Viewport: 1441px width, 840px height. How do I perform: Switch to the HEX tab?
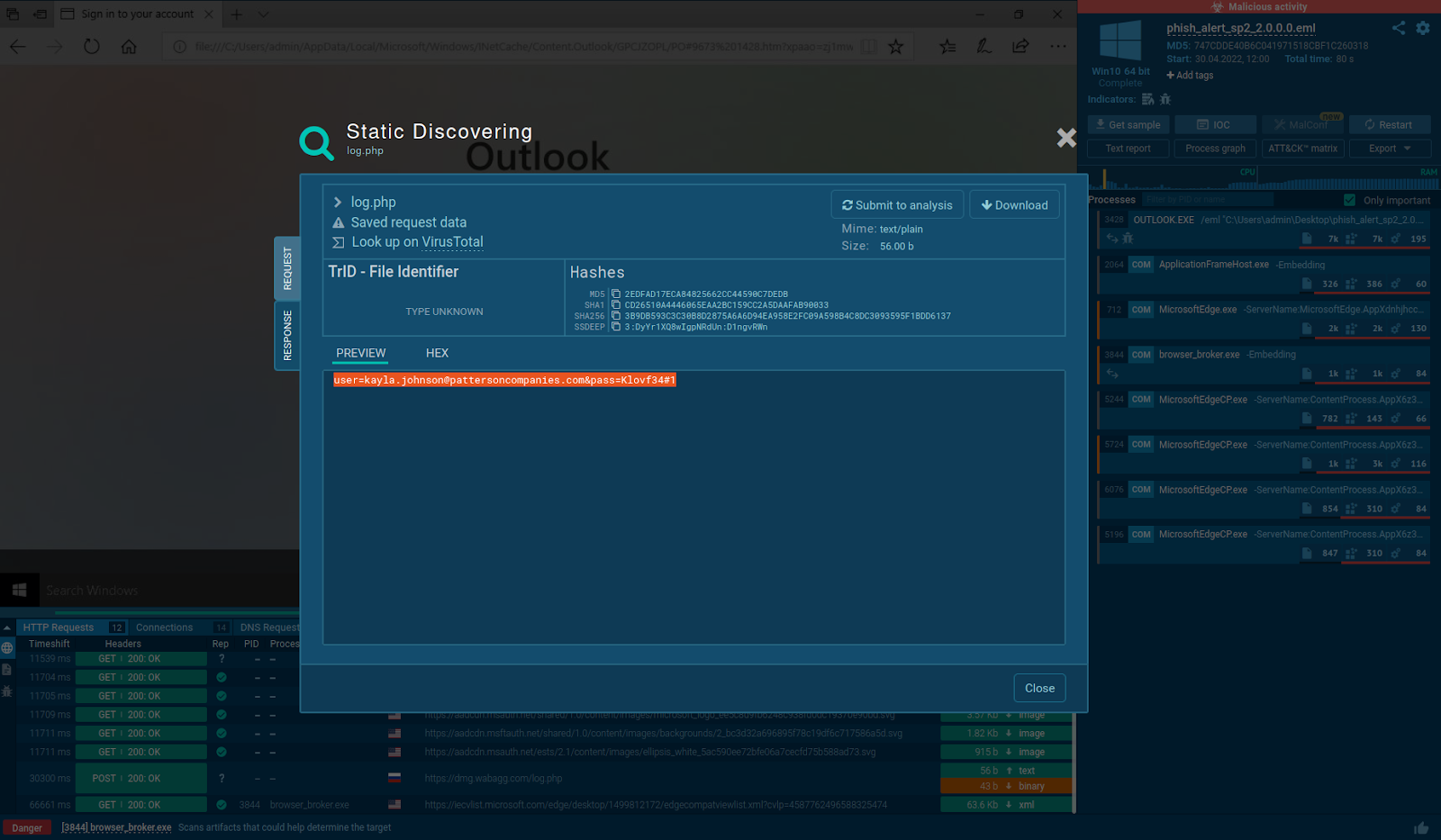[x=437, y=353]
